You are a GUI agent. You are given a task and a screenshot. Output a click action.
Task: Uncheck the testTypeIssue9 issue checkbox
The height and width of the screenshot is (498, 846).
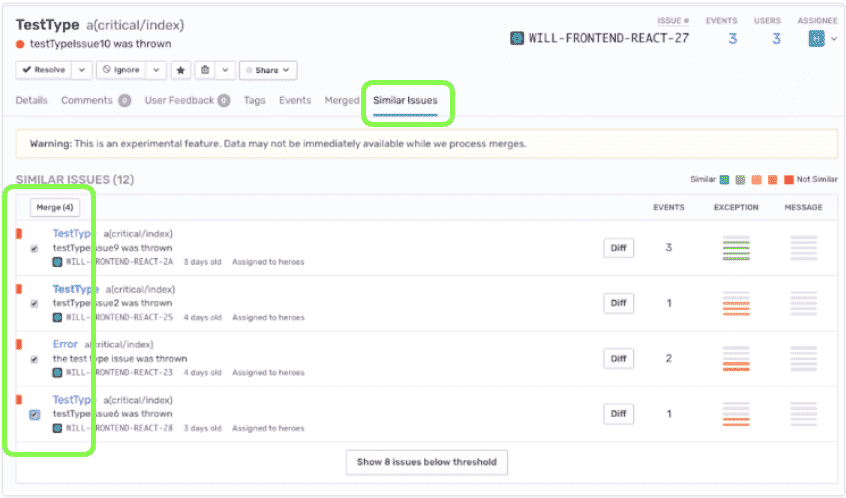35,249
